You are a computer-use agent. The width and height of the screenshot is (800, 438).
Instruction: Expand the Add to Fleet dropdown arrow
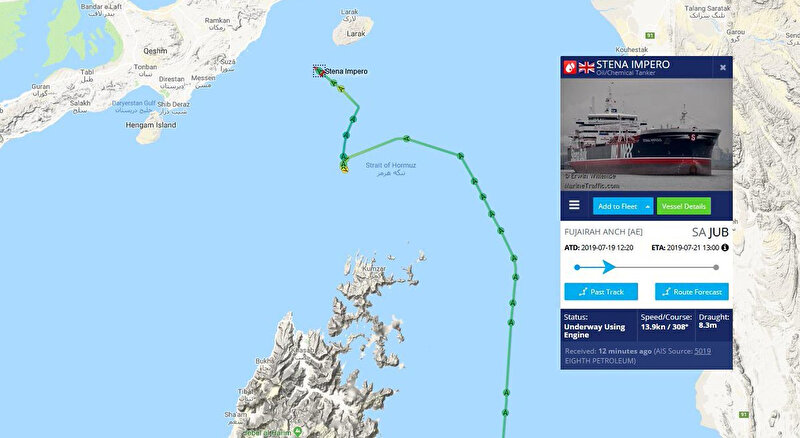[647, 206]
